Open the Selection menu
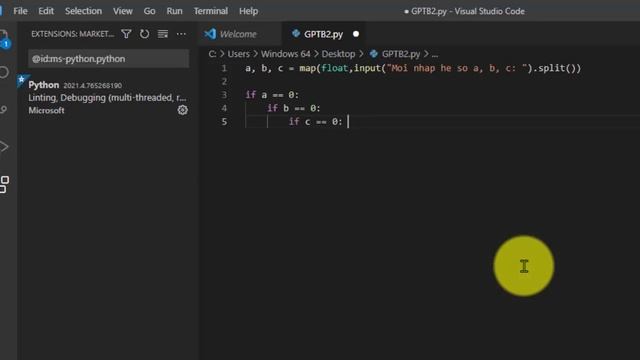The image size is (640, 360). point(83,11)
